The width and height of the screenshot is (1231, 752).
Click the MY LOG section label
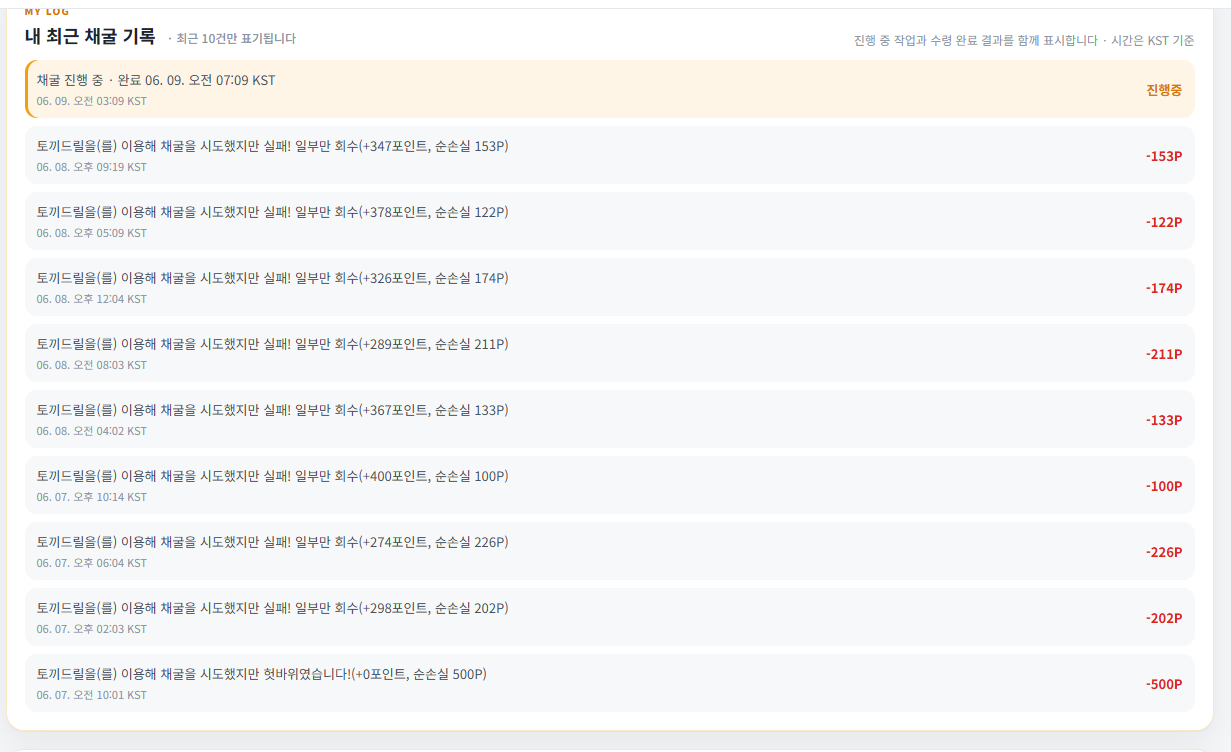click(47, 12)
